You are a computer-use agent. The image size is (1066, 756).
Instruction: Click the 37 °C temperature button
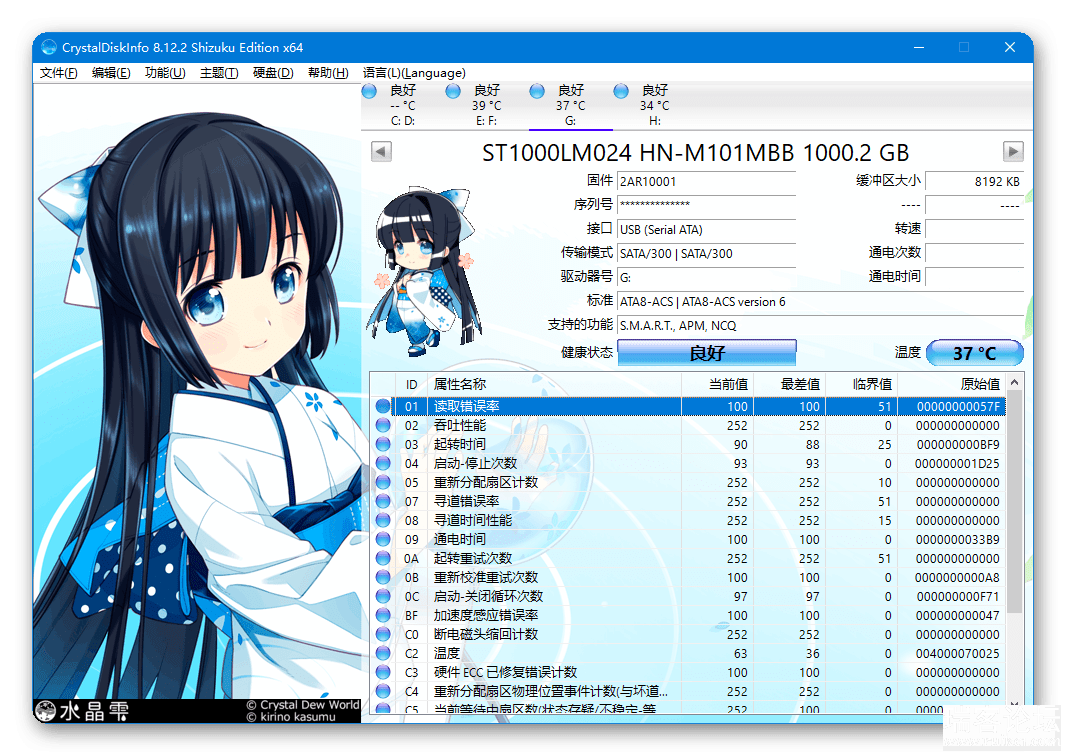pyautogui.click(x=974, y=353)
